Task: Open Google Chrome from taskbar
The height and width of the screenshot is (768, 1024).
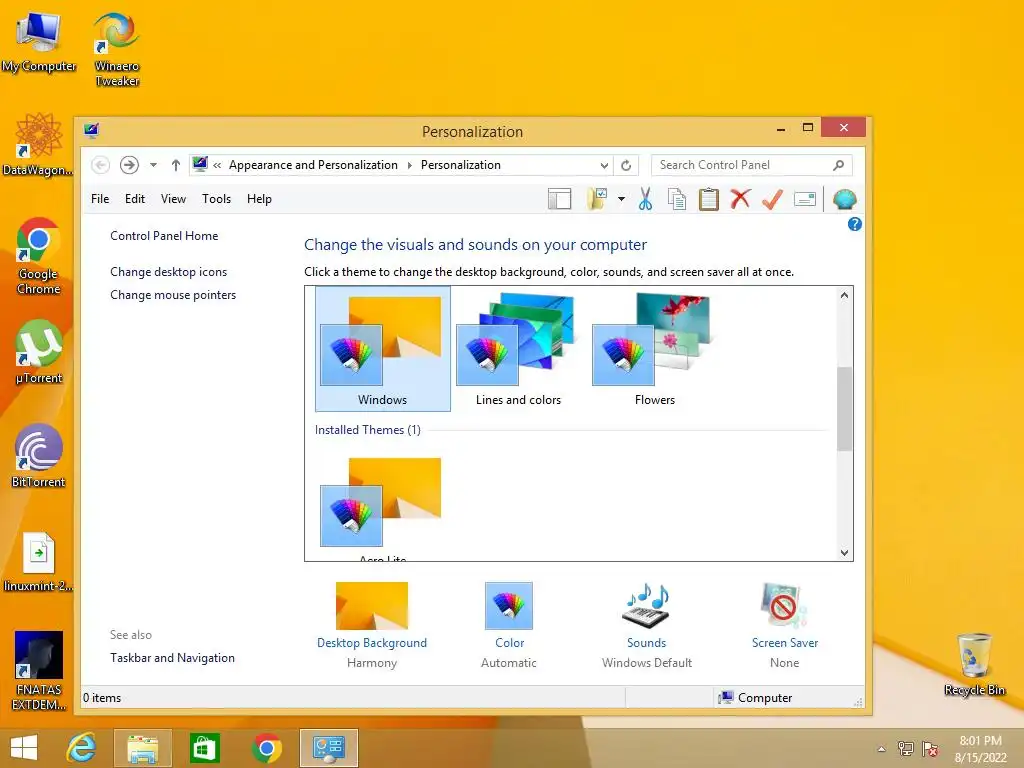Action: point(266,748)
